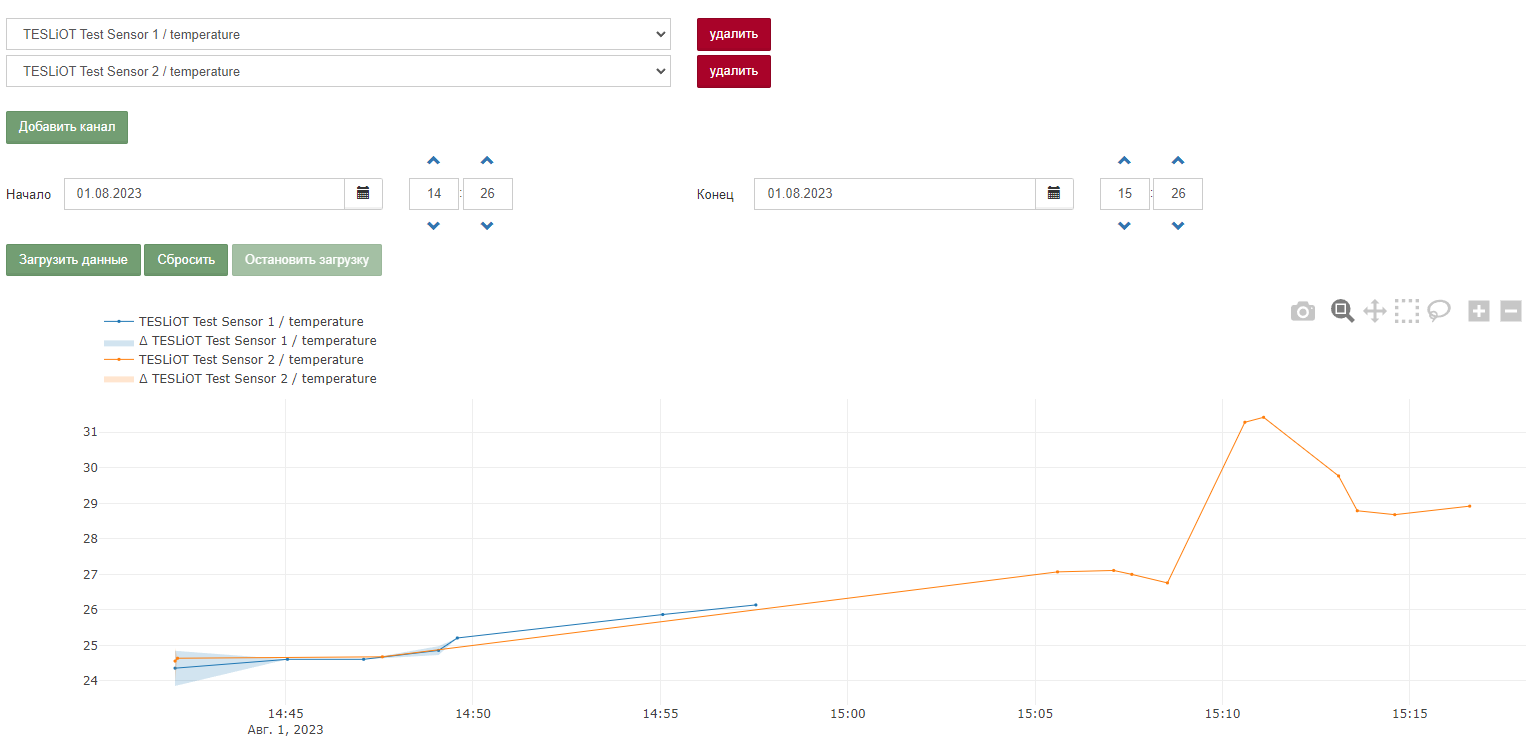The height and width of the screenshot is (746, 1526).
Task: Click the start hour field showing 14
Action: tap(434, 194)
